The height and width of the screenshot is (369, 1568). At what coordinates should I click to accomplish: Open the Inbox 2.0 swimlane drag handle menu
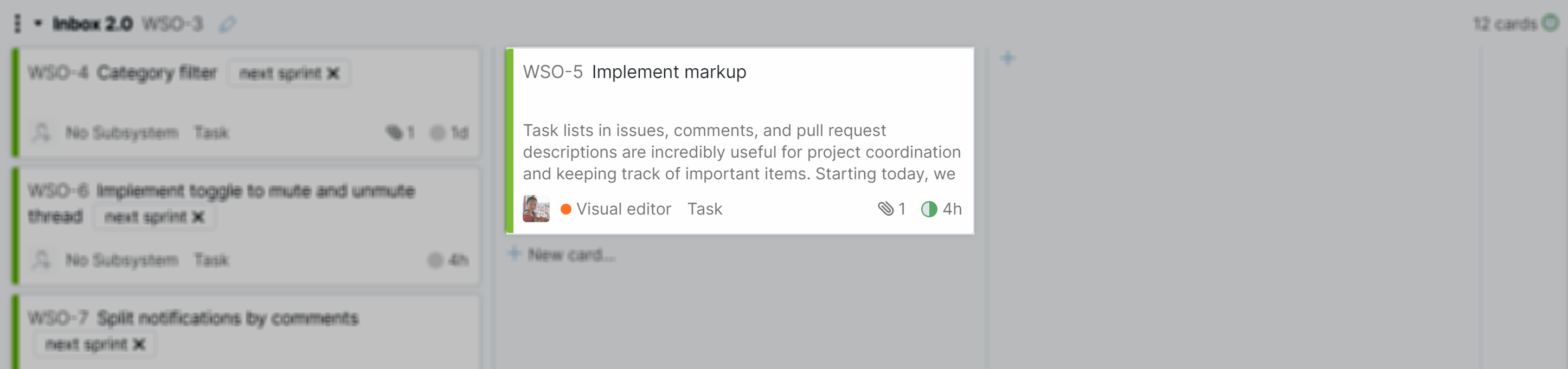pyautogui.click(x=17, y=24)
